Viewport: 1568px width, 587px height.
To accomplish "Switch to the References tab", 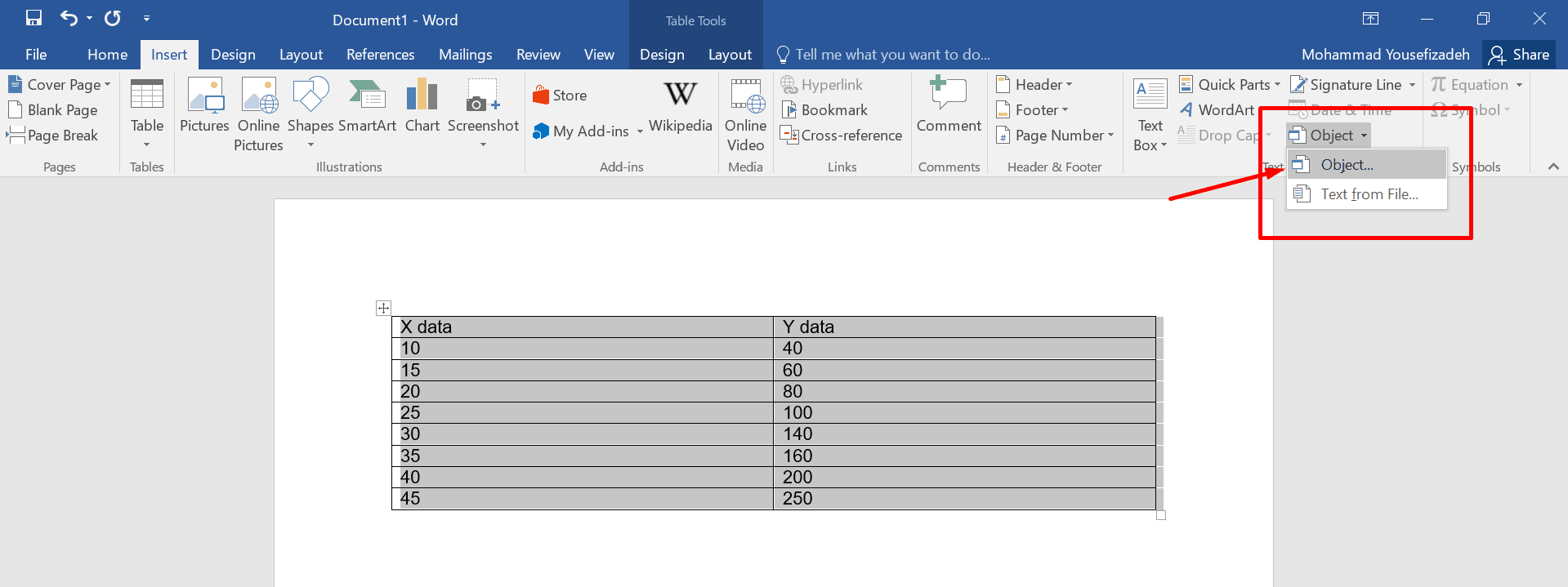I will point(380,55).
